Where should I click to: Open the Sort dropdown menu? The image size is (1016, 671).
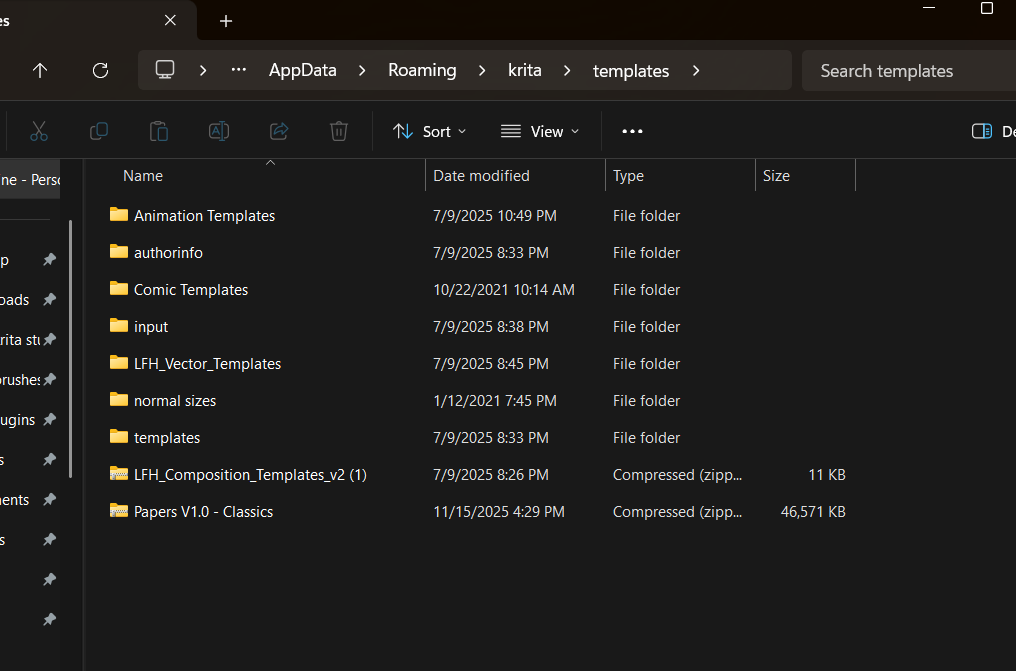[430, 131]
